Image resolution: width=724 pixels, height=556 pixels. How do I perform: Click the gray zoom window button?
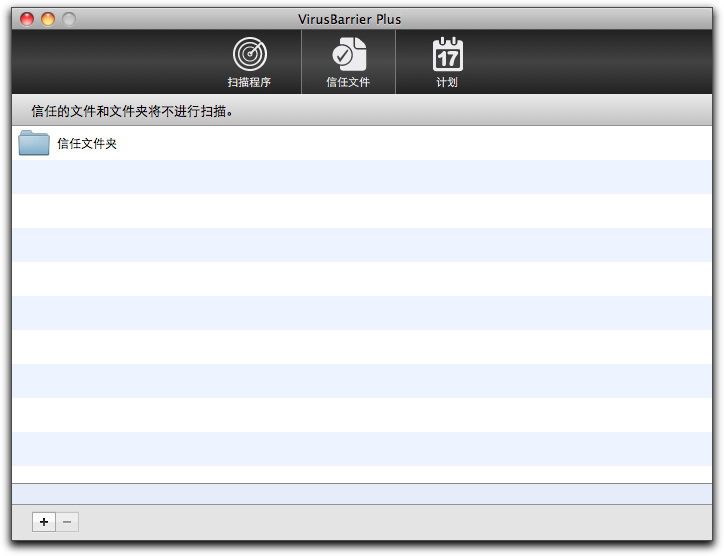coord(69,19)
